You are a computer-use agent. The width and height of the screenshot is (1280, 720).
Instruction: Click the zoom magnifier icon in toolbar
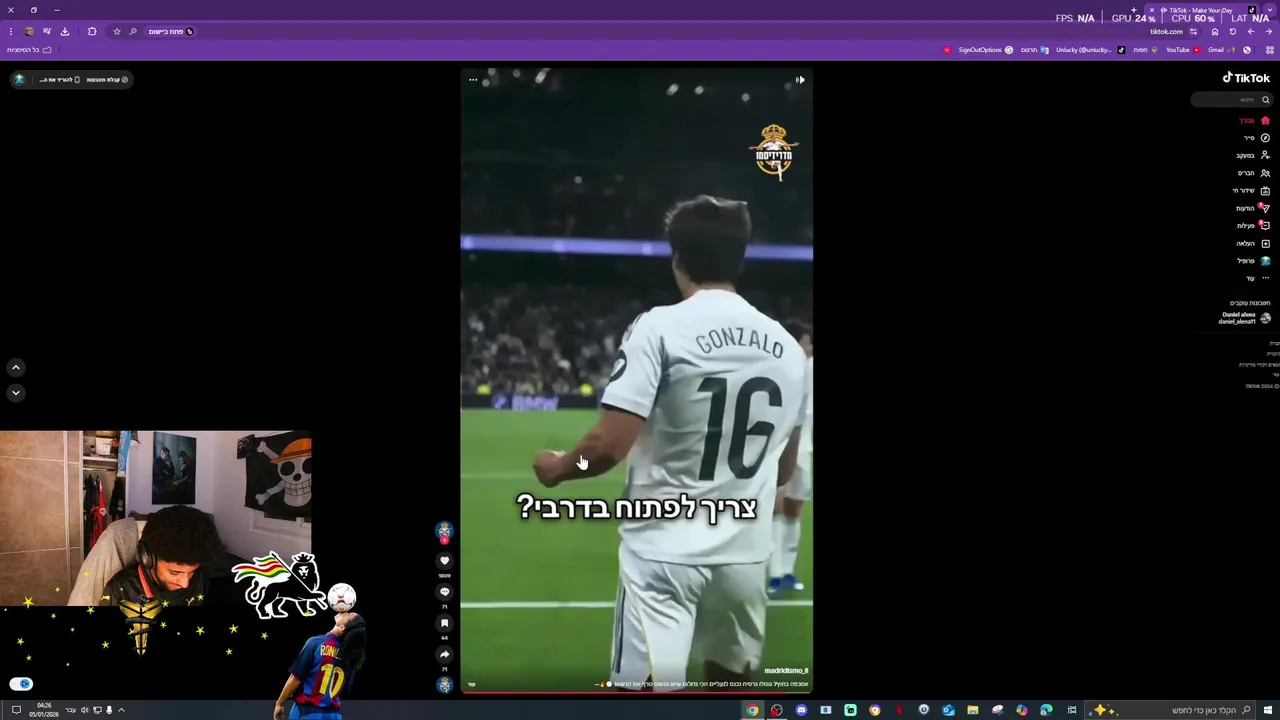(133, 32)
